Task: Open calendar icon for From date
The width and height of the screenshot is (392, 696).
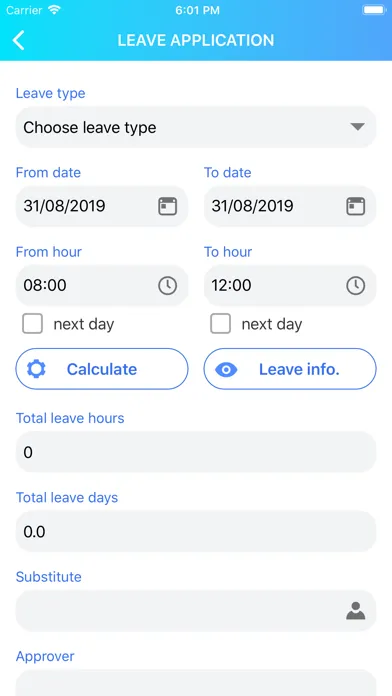Action: pos(167,206)
